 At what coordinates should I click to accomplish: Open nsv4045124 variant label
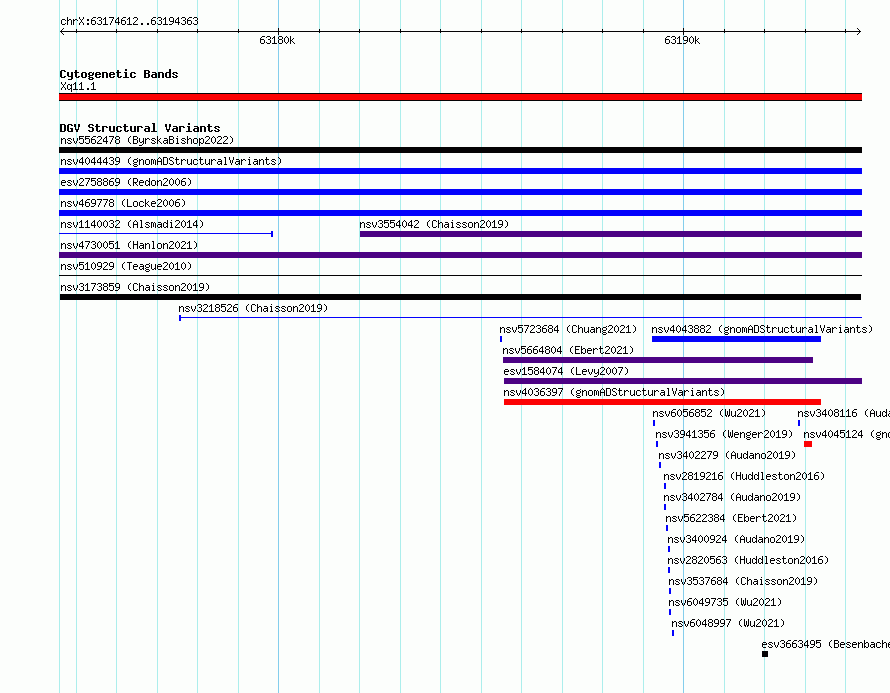[846, 434]
